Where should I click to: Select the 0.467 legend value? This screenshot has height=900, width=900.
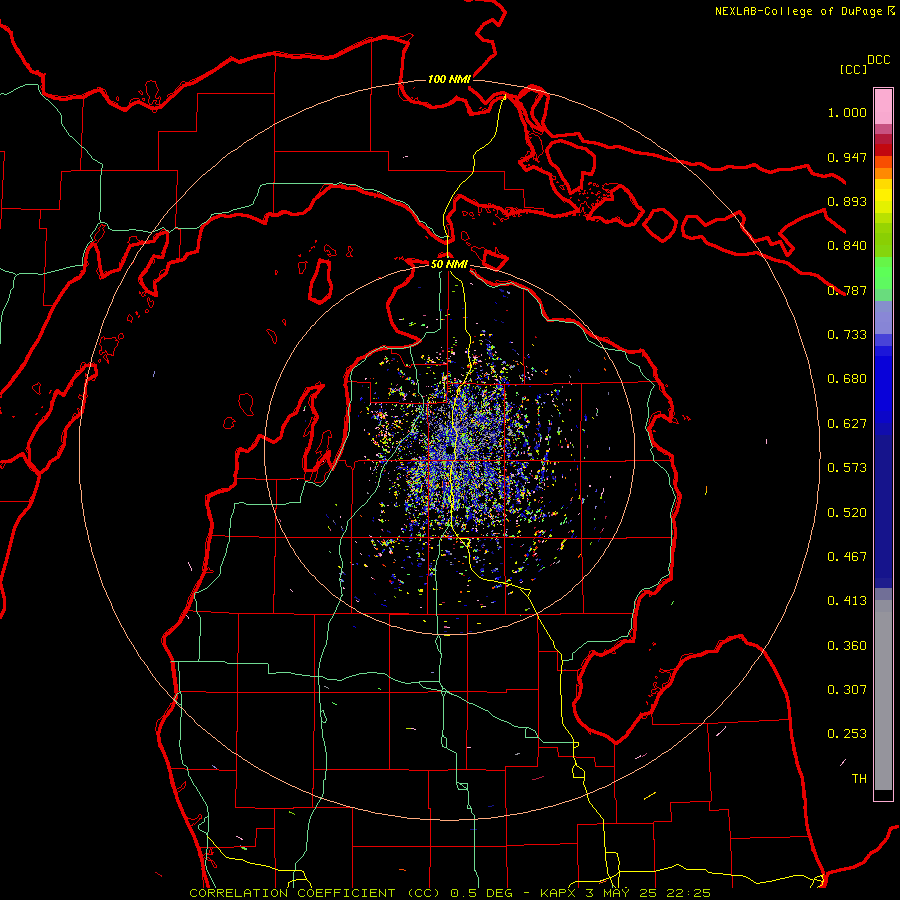(847, 557)
